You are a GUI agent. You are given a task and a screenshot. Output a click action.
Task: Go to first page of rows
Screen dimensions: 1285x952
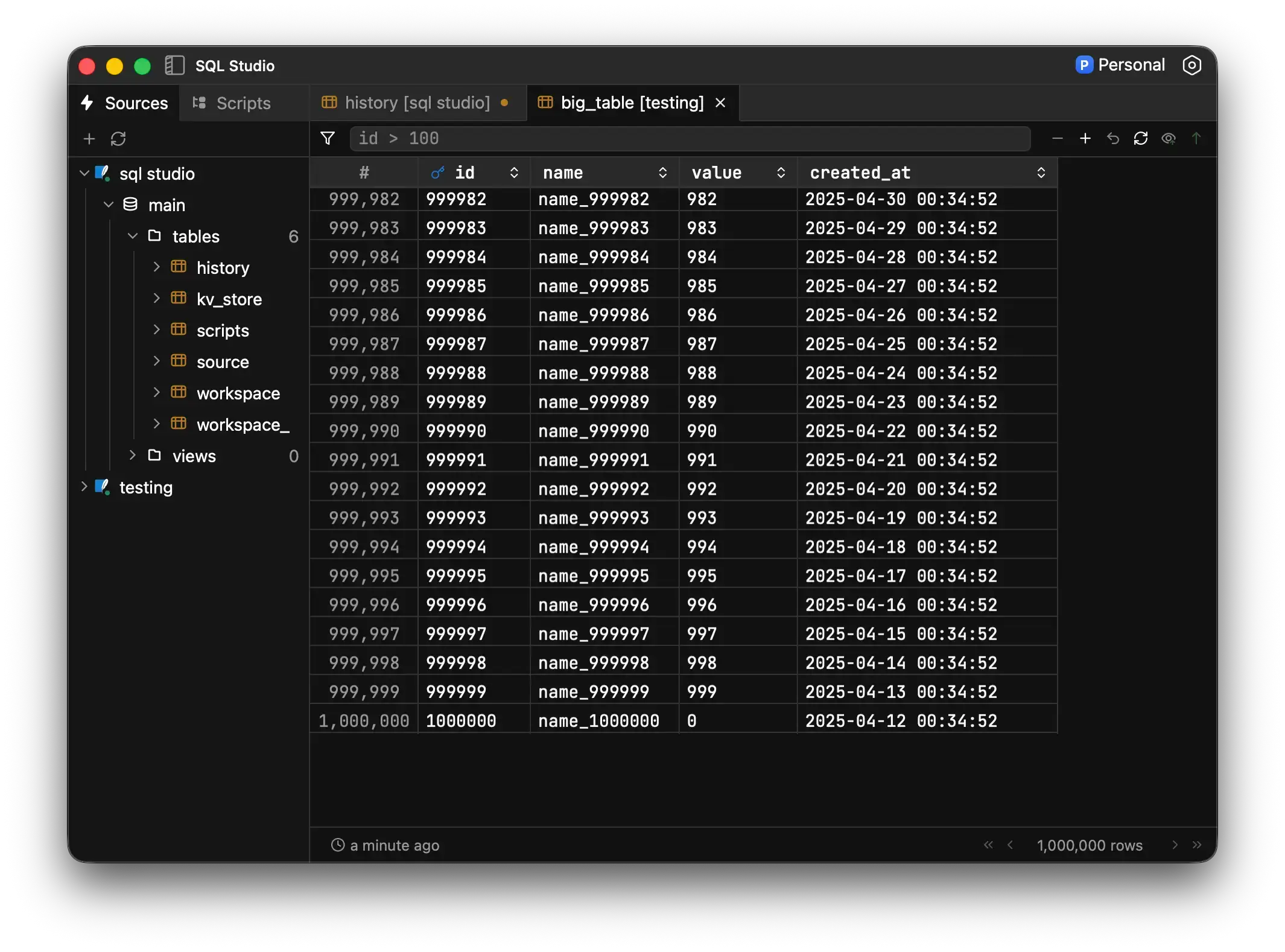coord(988,845)
